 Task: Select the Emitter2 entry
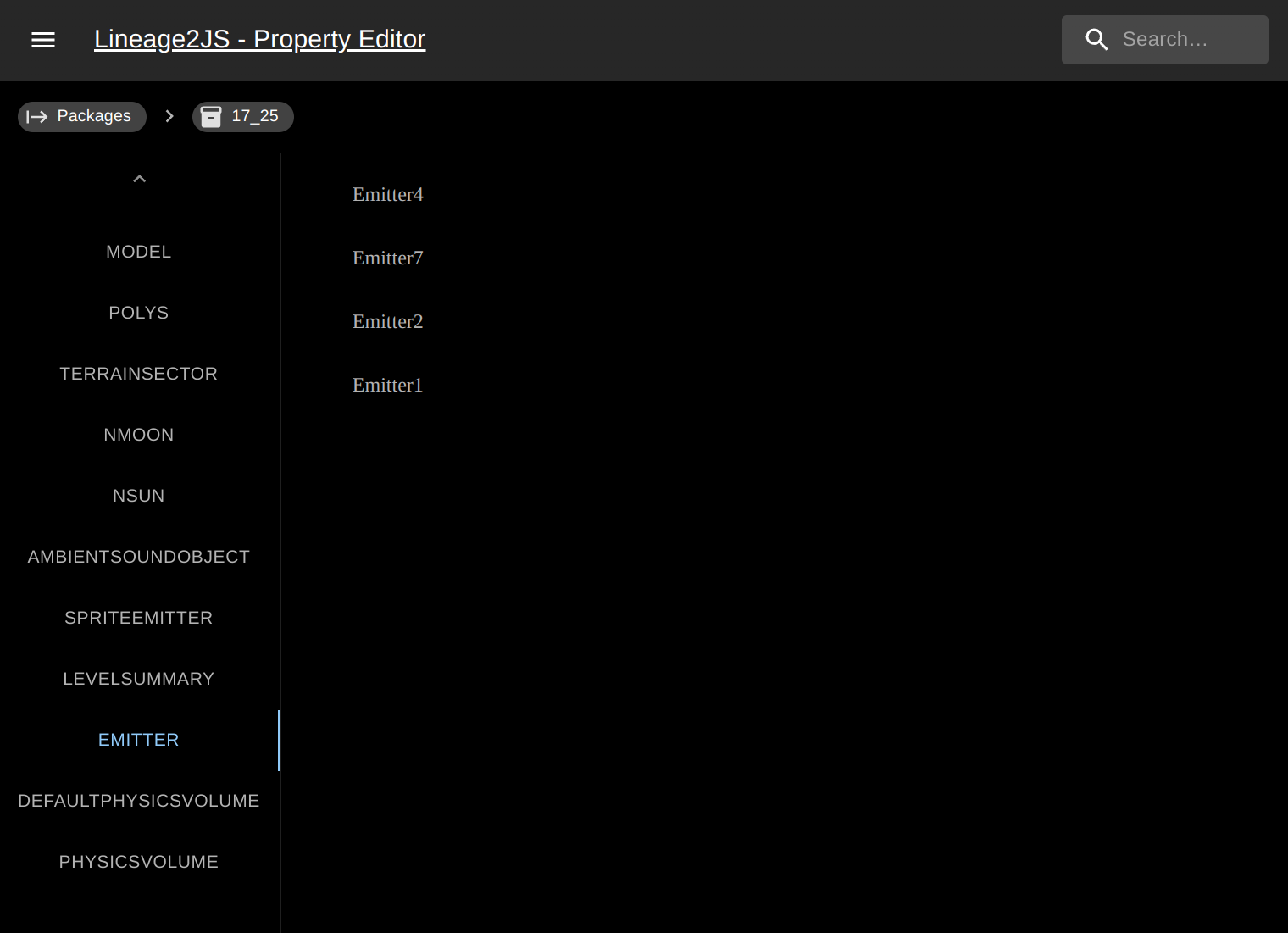[x=388, y=322]
